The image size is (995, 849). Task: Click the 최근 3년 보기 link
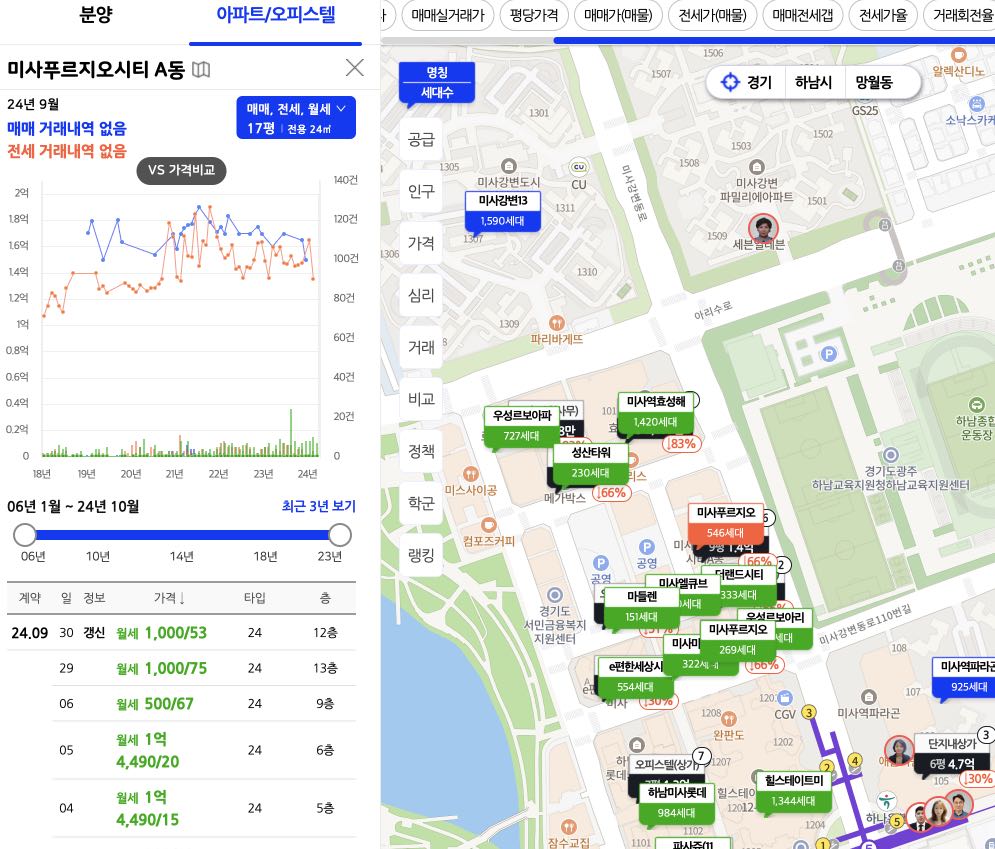coord(319,506)
